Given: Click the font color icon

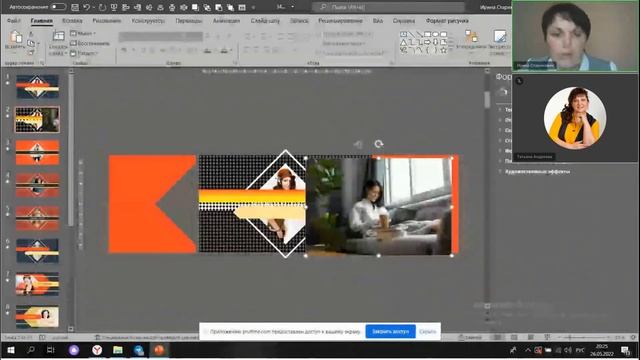Looking at the screenshot, I should (x=224, y=51).
